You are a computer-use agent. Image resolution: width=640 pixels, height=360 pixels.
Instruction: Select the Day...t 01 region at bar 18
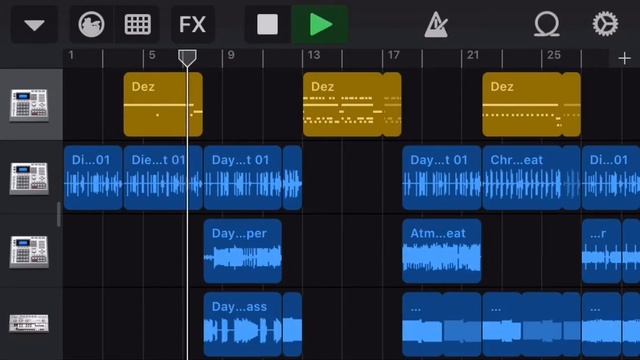442,178
